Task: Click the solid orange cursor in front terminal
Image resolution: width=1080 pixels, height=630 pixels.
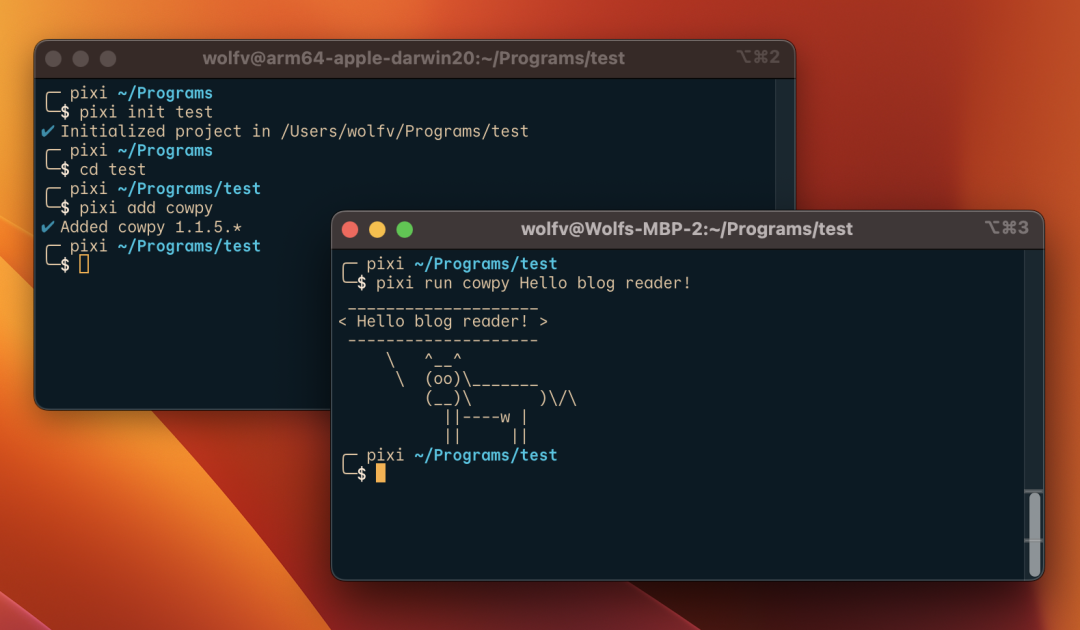Action: click(381, 473)
